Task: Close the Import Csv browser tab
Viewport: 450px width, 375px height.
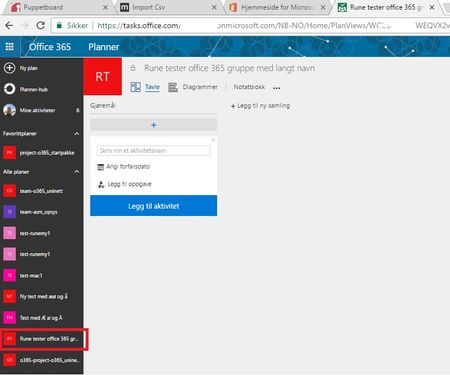Action: [214, 7]
